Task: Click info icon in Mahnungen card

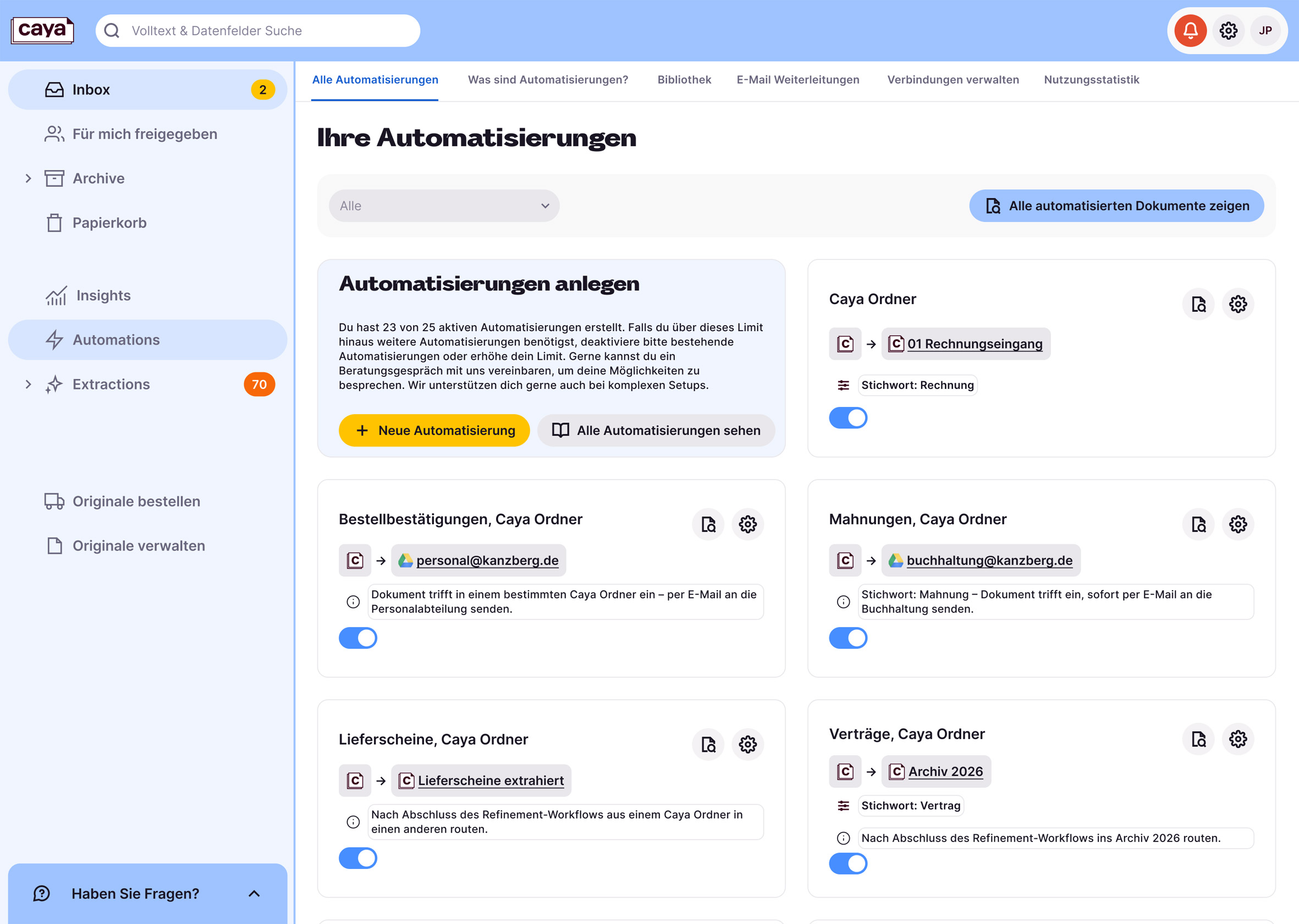Action: (843, 601)
